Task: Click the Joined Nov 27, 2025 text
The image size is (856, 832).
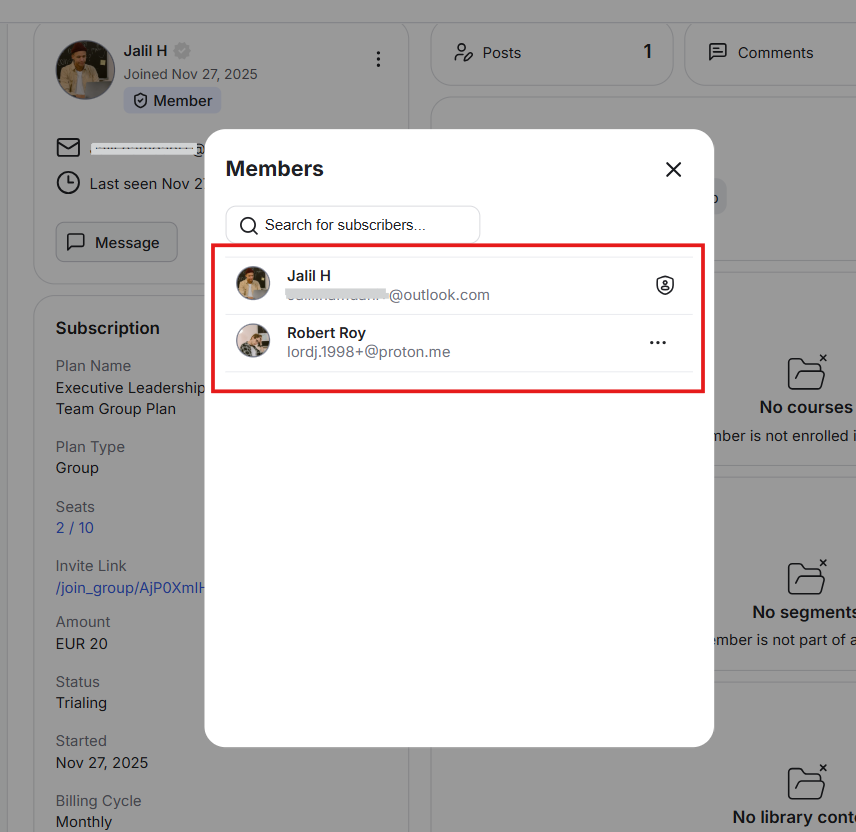Action: [x=191, y=74]
